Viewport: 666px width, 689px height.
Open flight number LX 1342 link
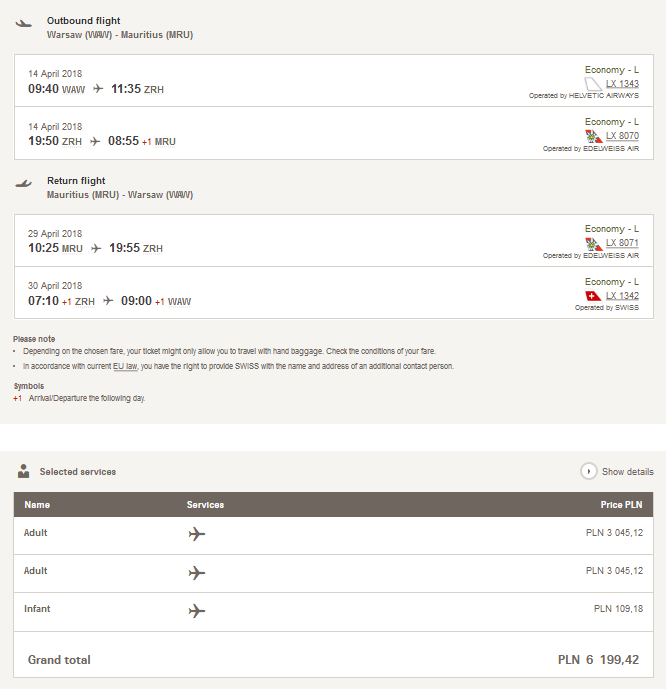point(622,296)
